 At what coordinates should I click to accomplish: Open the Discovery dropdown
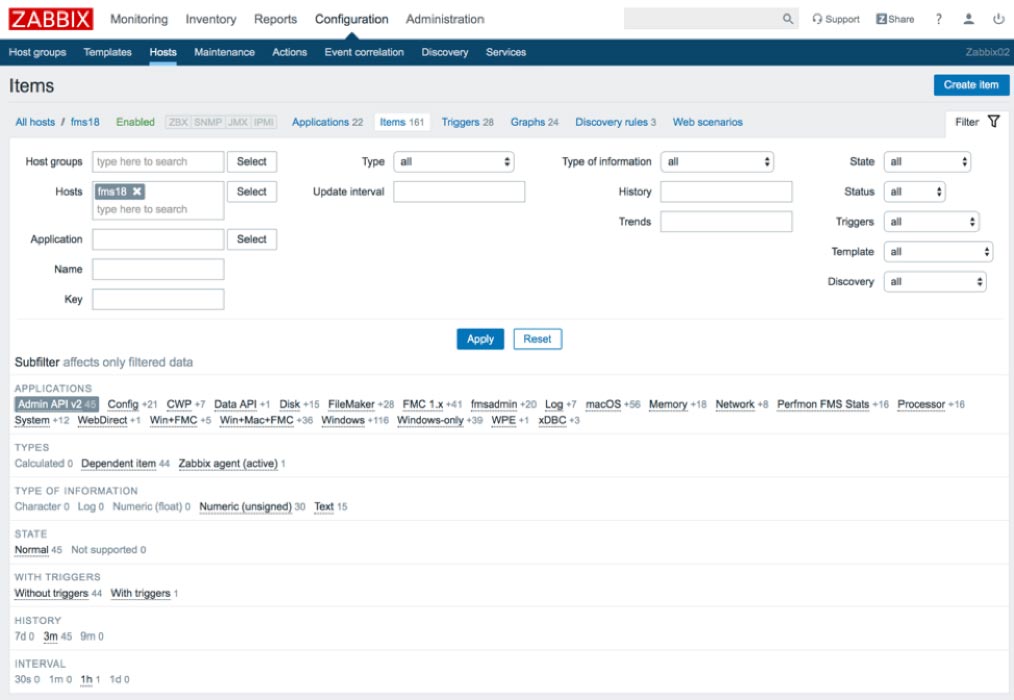(x=935, y=281)
